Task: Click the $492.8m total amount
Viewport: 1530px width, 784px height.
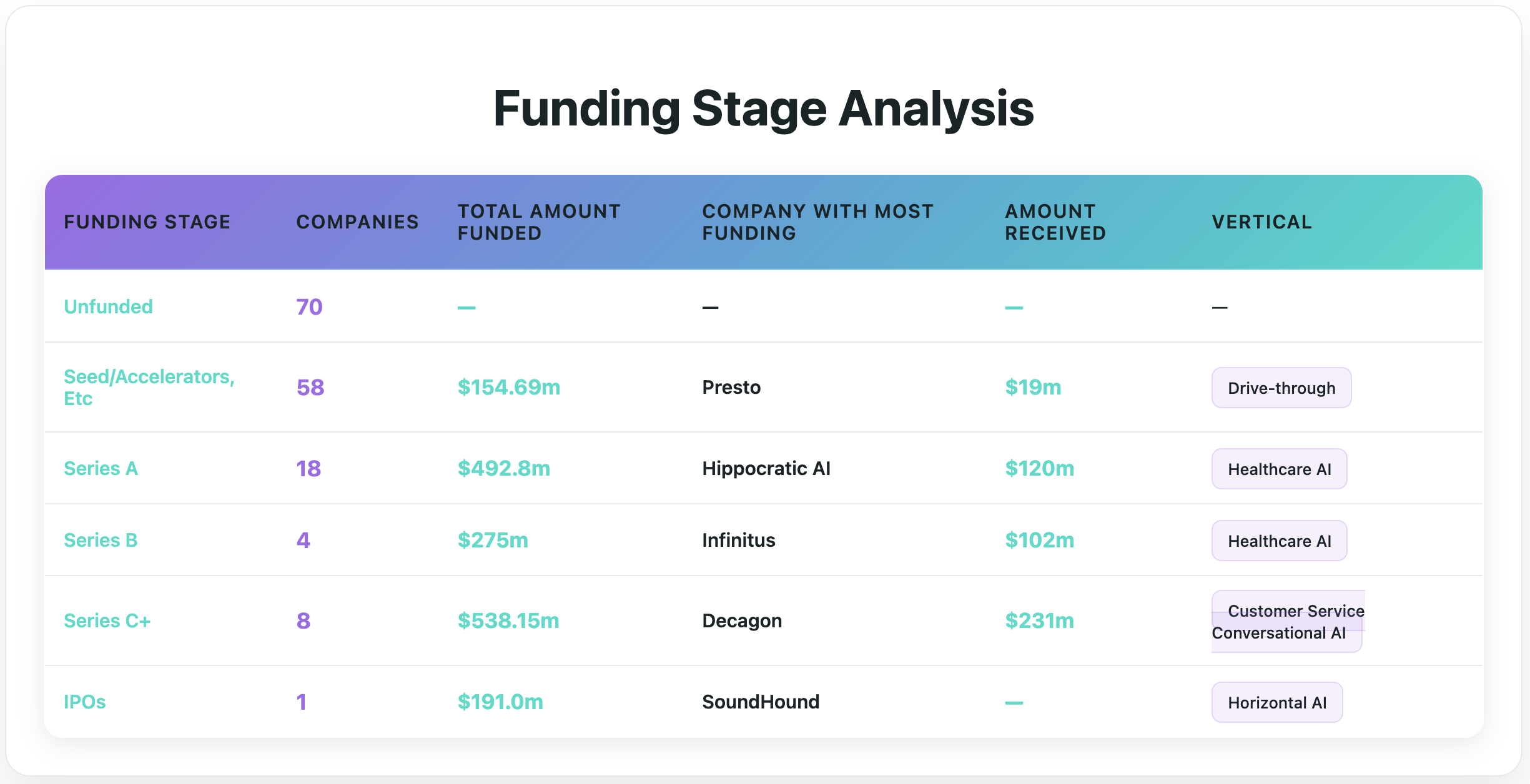Action: click(x=503, y=468)
